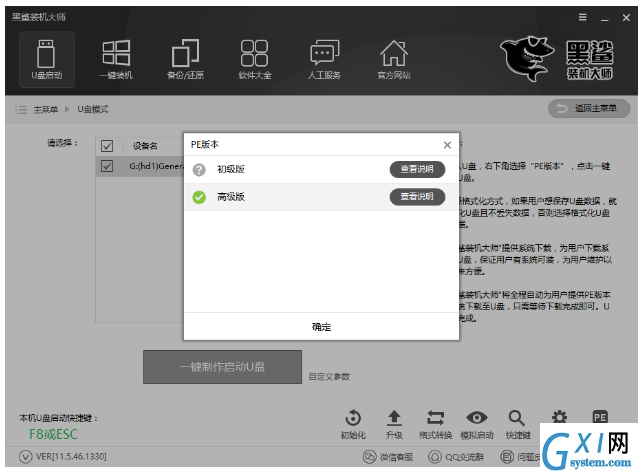Click the U盘模式 breadcrumb
Viewport: 638px width, 471px height.
coord(93,109)
